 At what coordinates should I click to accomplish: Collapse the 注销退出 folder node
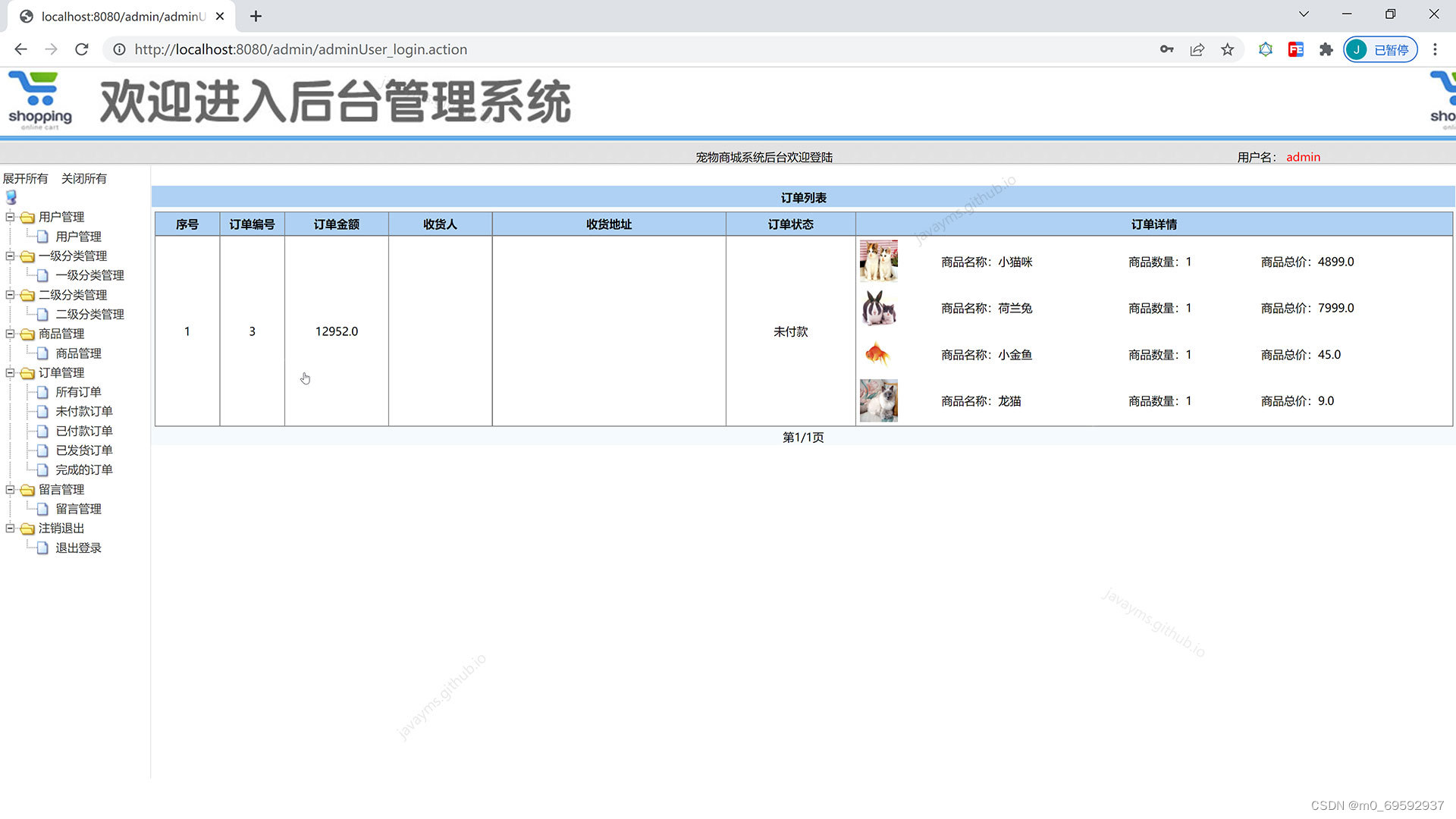pos(11,528)
